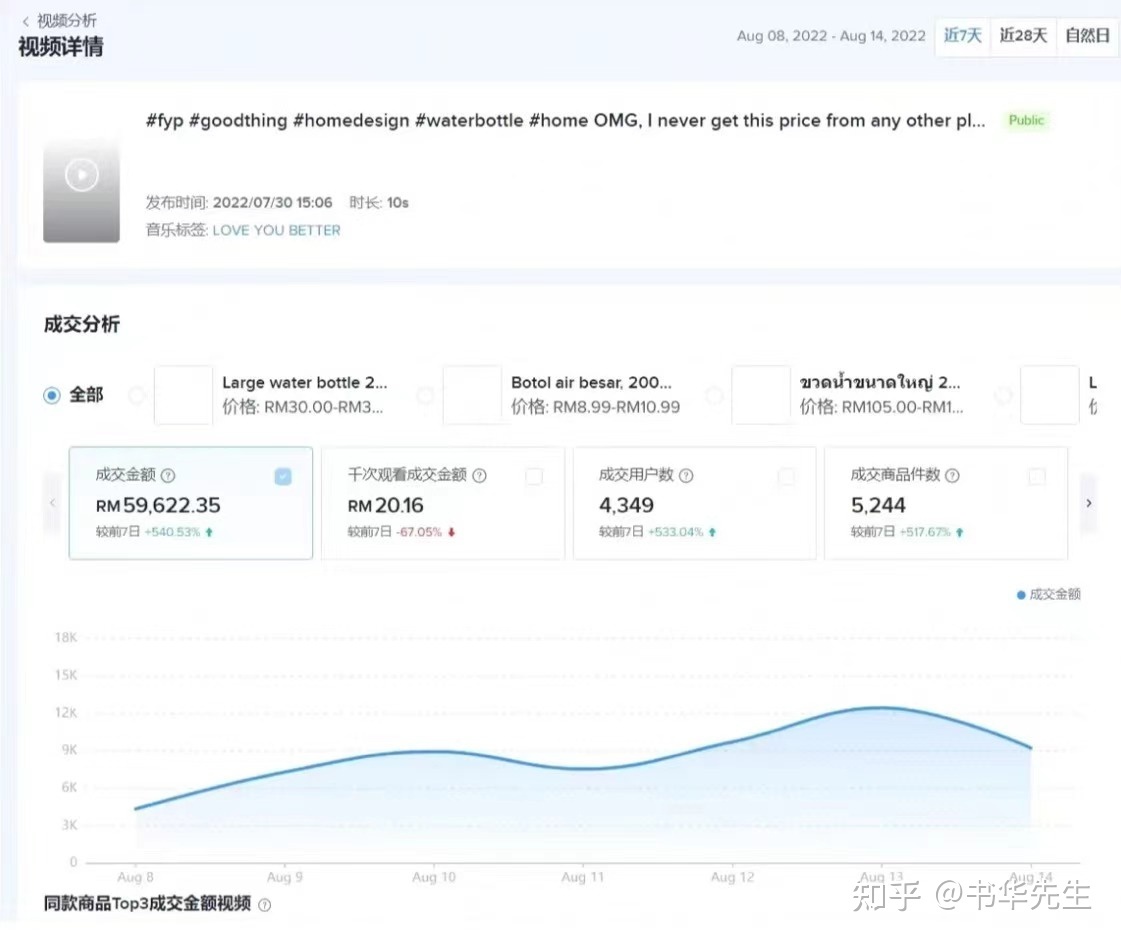The width and height of the screenshot is (1121, 942).
Task: Click the green Public status label
Action: [1026, 120]
